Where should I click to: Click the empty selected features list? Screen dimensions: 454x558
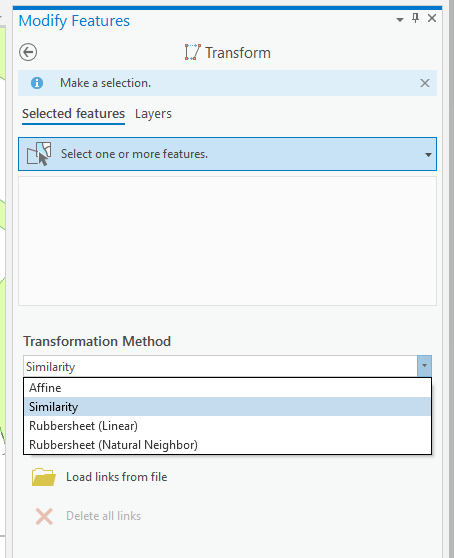click(x=227, y=241)
